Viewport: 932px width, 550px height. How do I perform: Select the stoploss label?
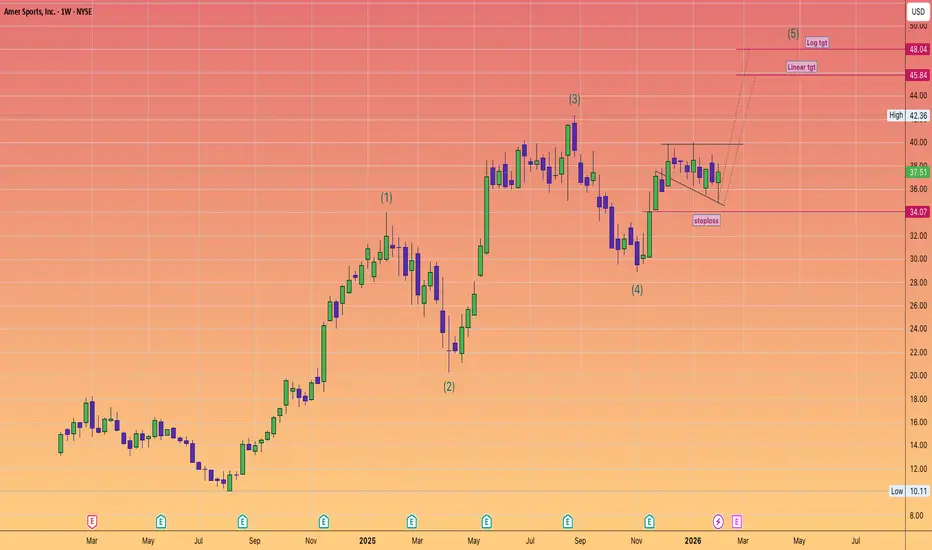[x=706, y=221]
